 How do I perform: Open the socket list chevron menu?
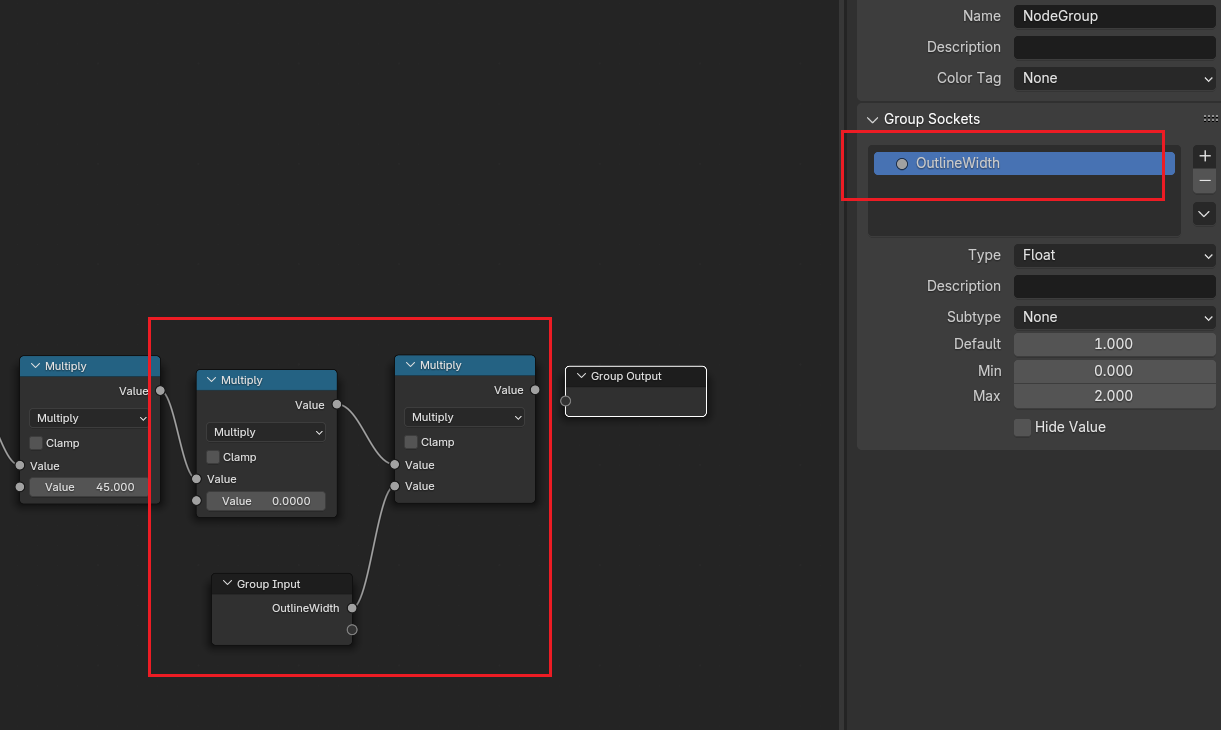[x=1204, y=213]
